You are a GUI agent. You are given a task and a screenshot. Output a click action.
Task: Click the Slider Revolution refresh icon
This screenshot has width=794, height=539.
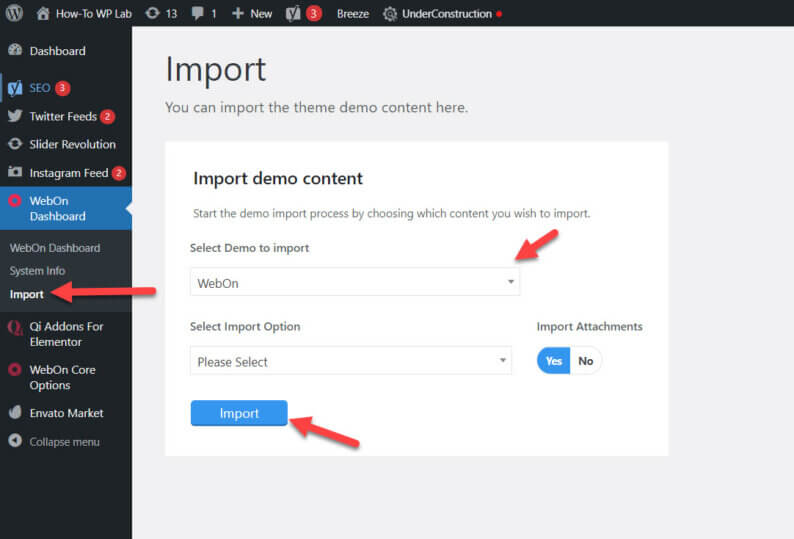coord(15,144)
